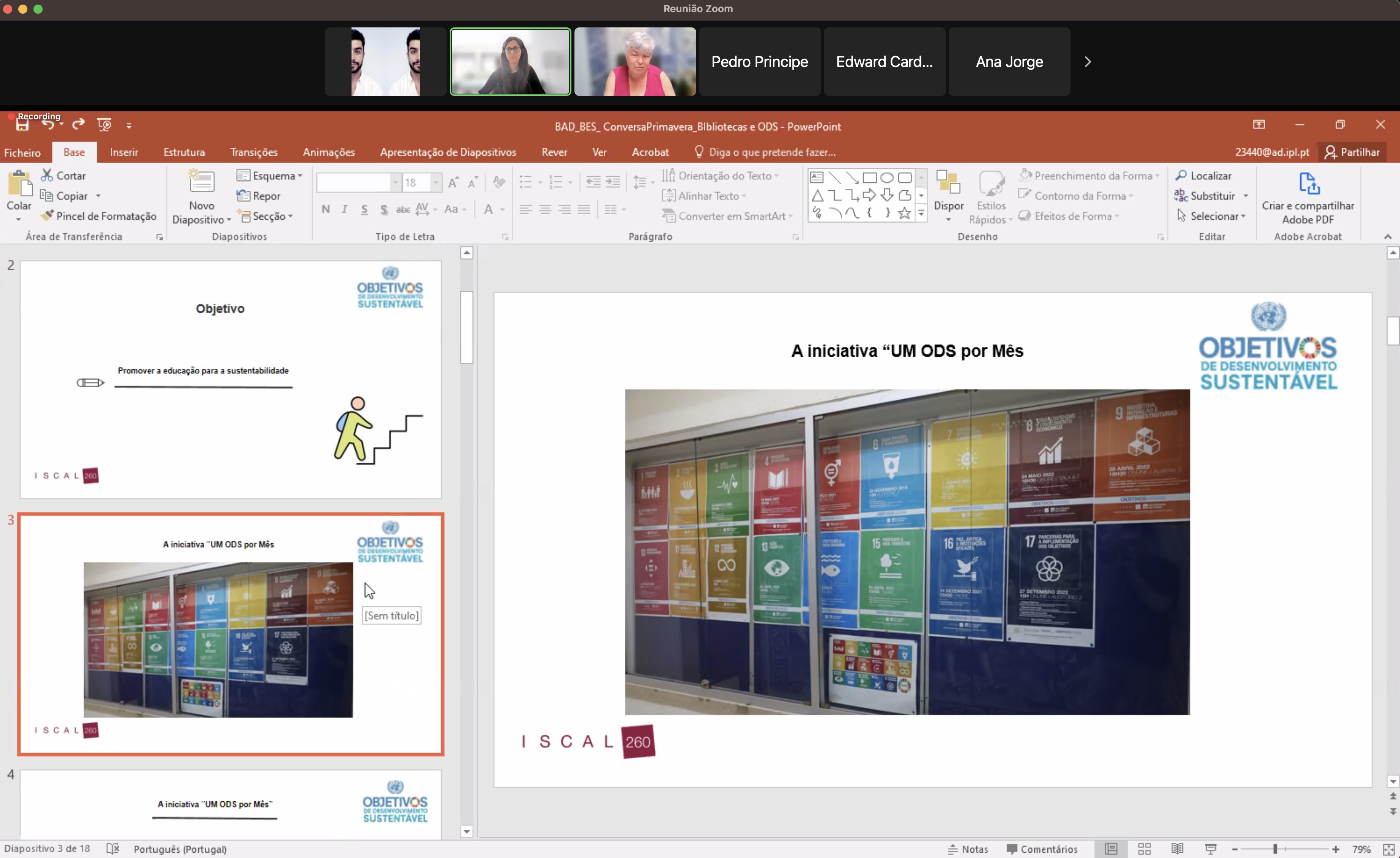
Task: Click Criar e compartilhar Adobe PDF icon
Action: point(1309,184)
